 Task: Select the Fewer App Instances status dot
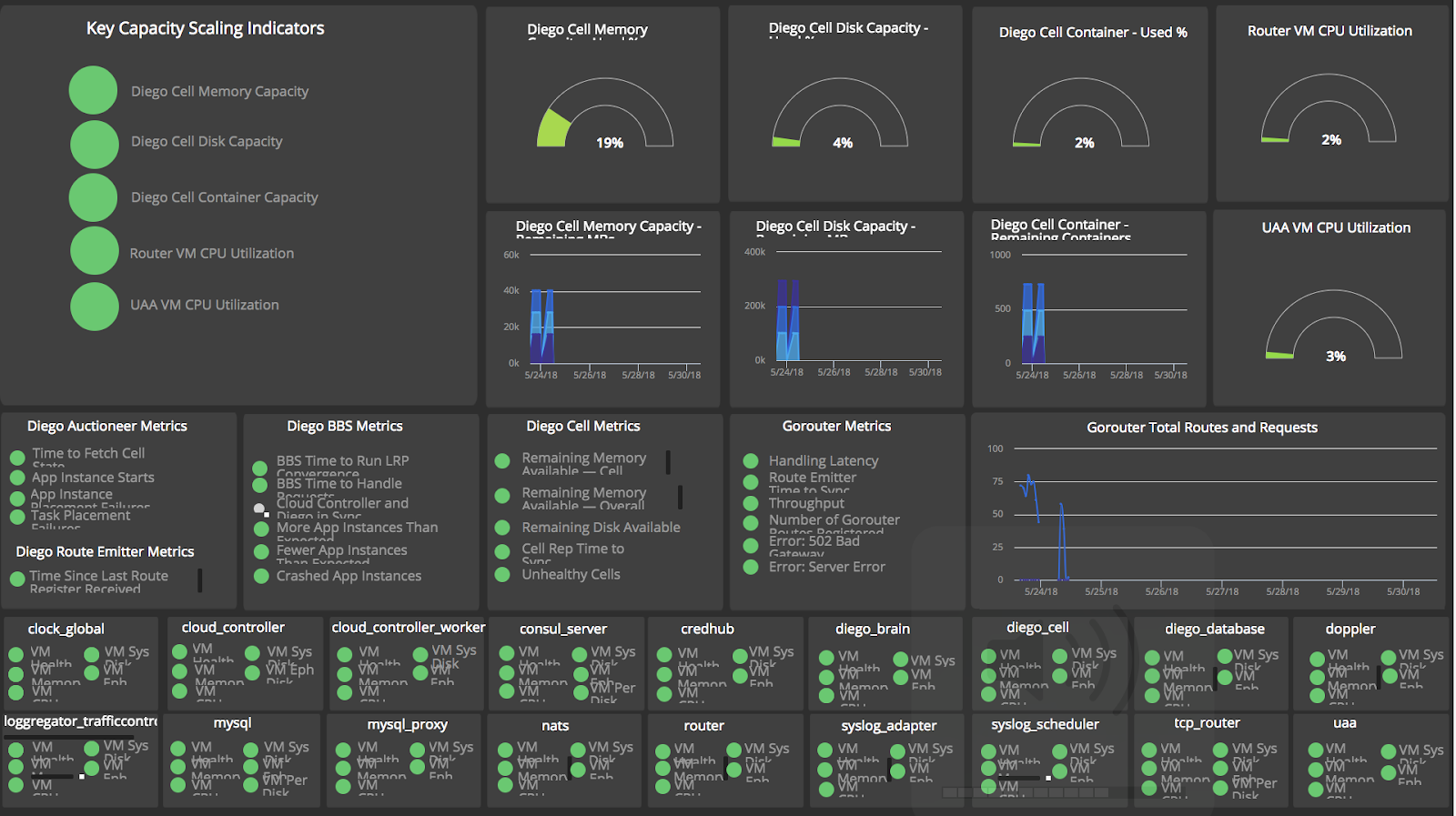coord(261,551)
